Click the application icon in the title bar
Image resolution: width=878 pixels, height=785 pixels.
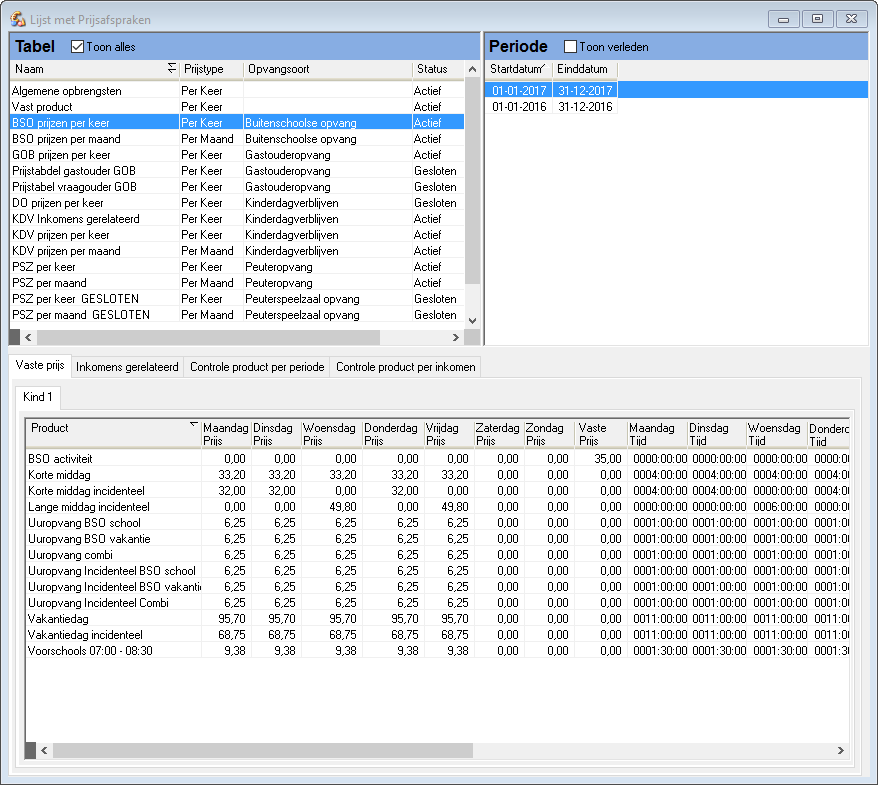(18, 19)
